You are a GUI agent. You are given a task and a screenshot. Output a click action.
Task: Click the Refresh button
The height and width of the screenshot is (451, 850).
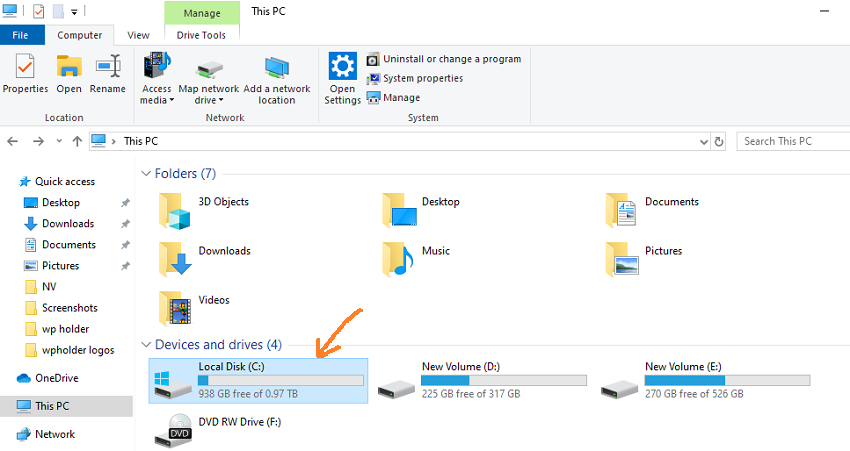(719, 141)
